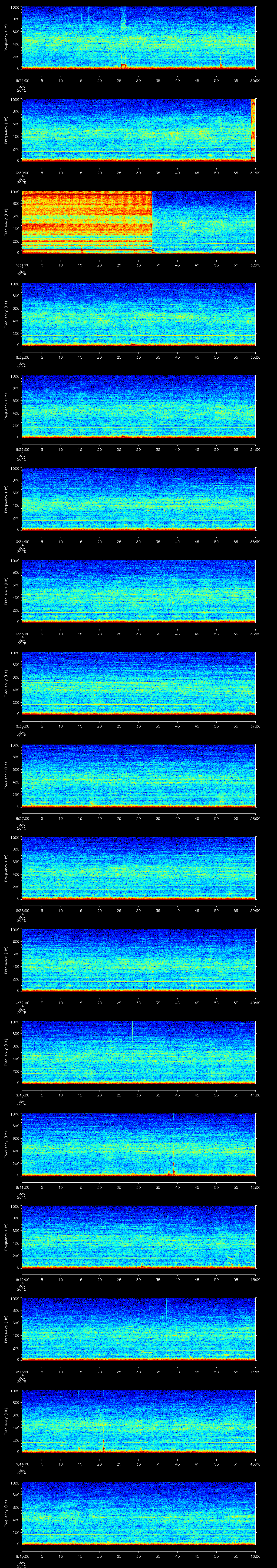Select the spectrogram panel starting at 6:30:00
This screenshot has width=277, height=1568.
(x=139, y=130)
